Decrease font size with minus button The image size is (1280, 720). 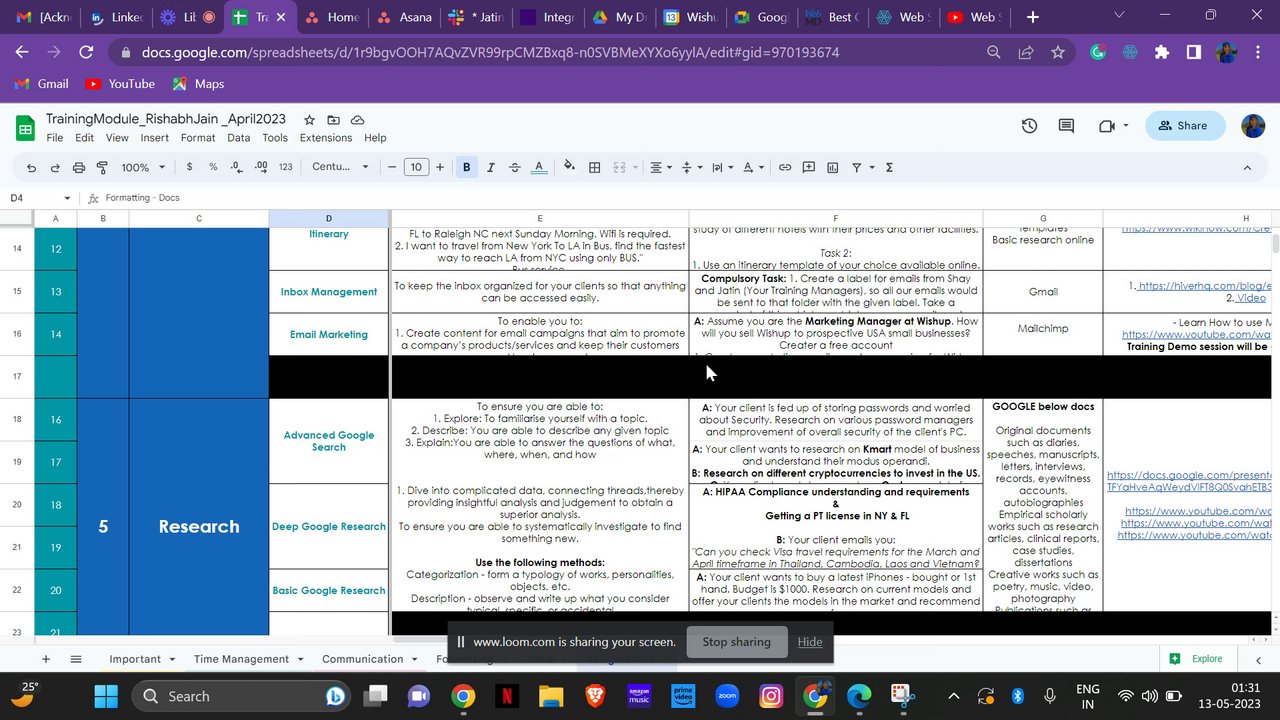click(x=392, y=167)
